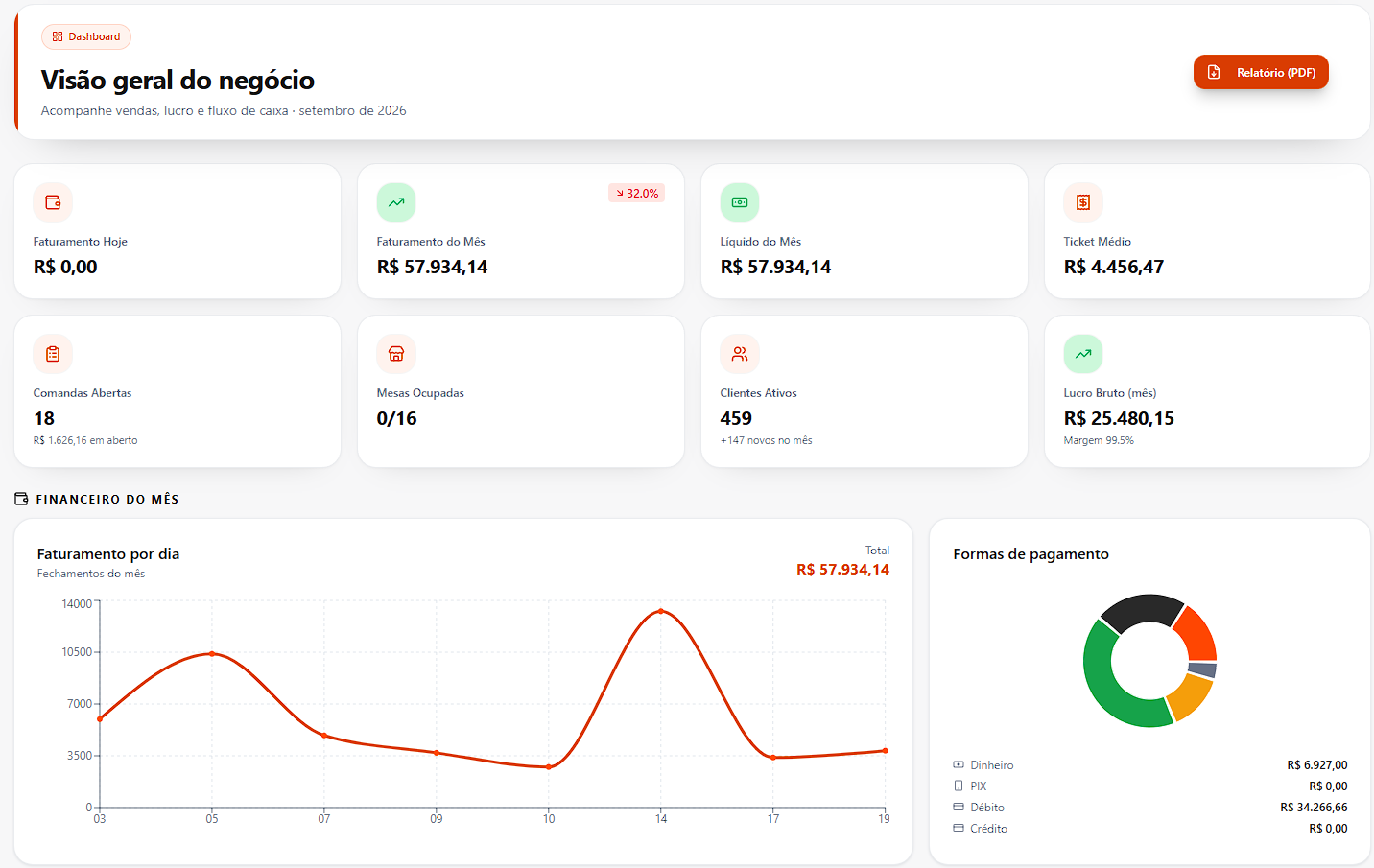This screenshot has width=1374, height=868.
Task: Click the text R$ 1.626,16 em aberto
Action: tap(85, 440)
